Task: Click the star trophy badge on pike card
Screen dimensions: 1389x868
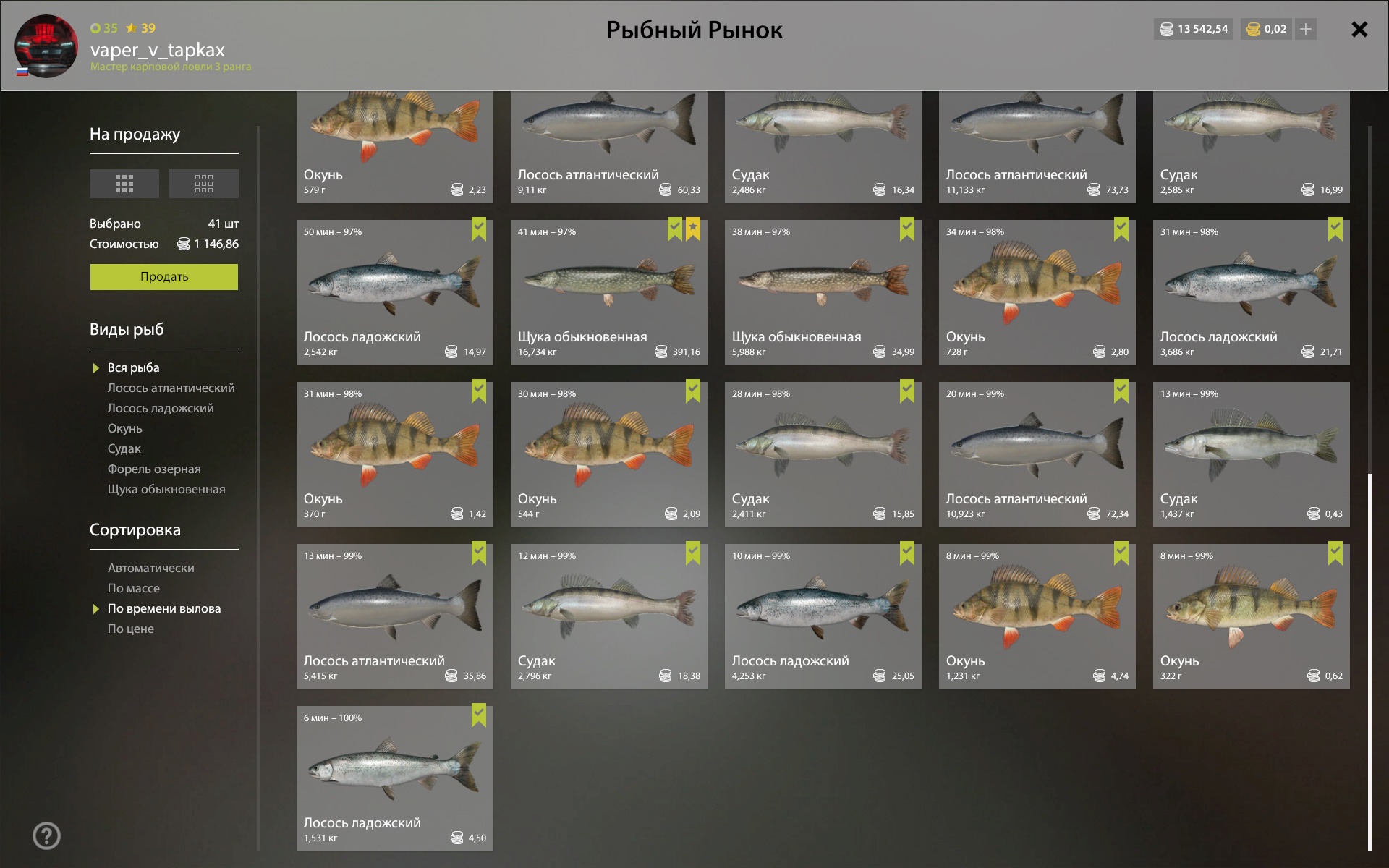Action: click(693, 229)
